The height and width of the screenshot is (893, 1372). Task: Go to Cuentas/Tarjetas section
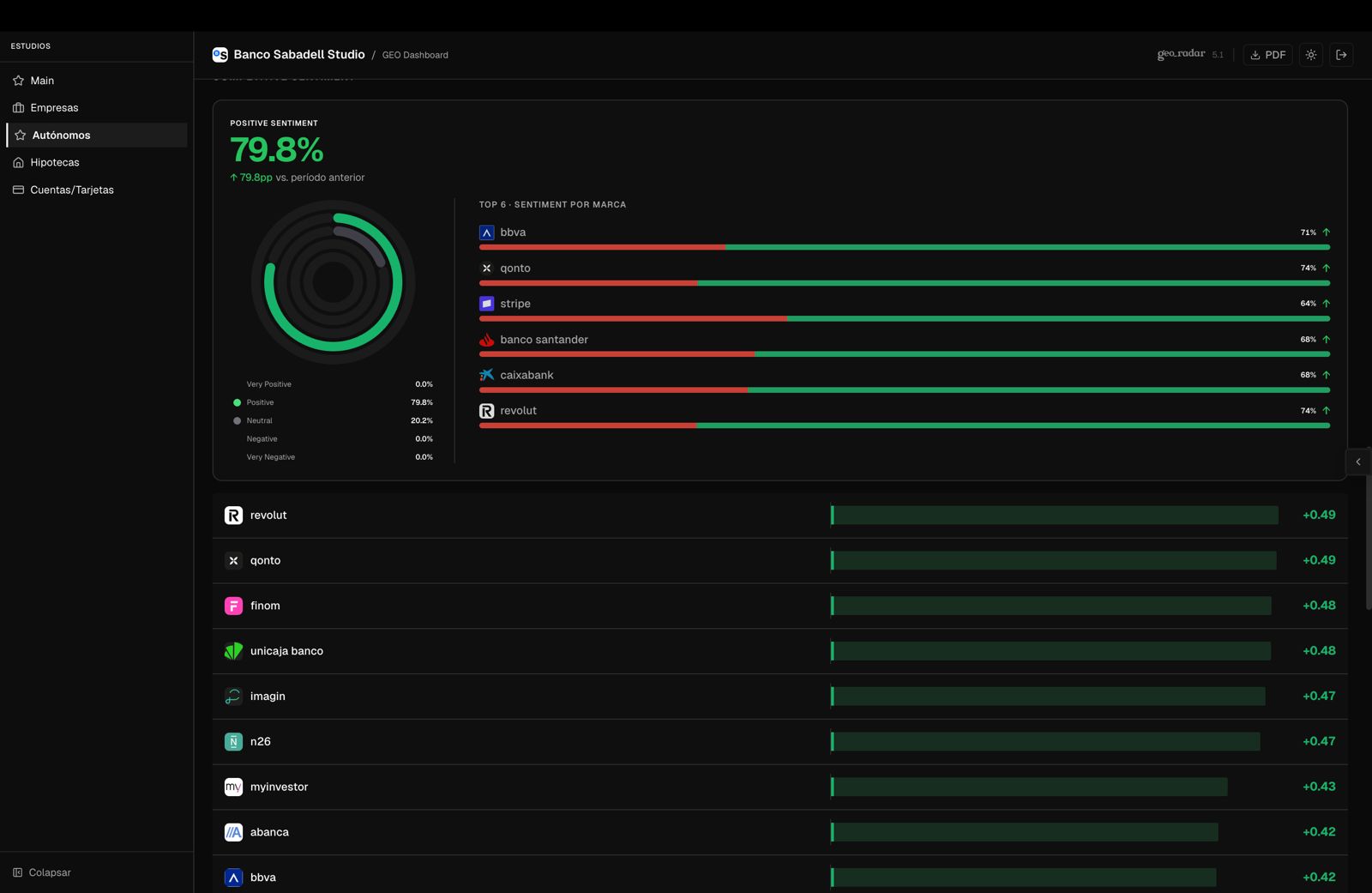point(71,190)
